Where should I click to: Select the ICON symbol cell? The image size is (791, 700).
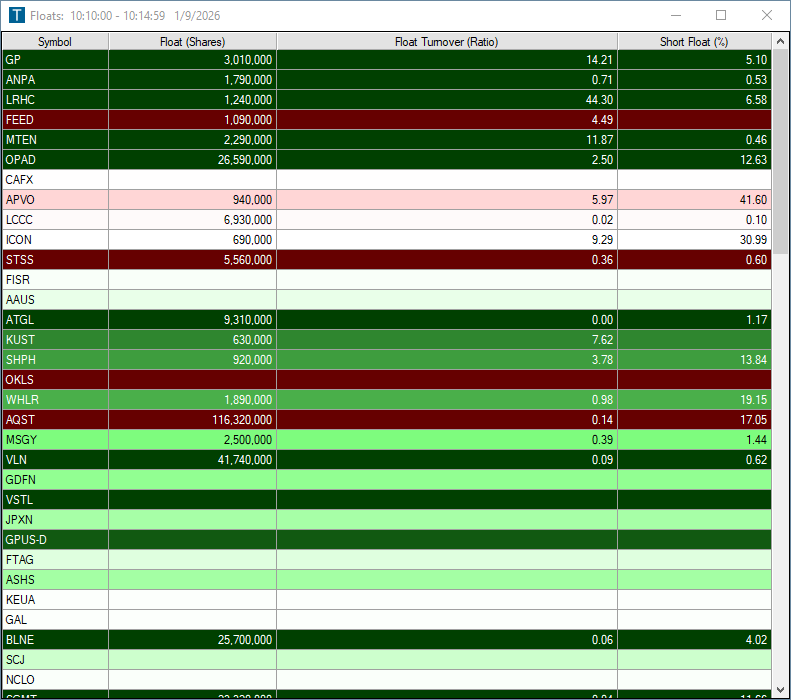(x=55, y=240)
